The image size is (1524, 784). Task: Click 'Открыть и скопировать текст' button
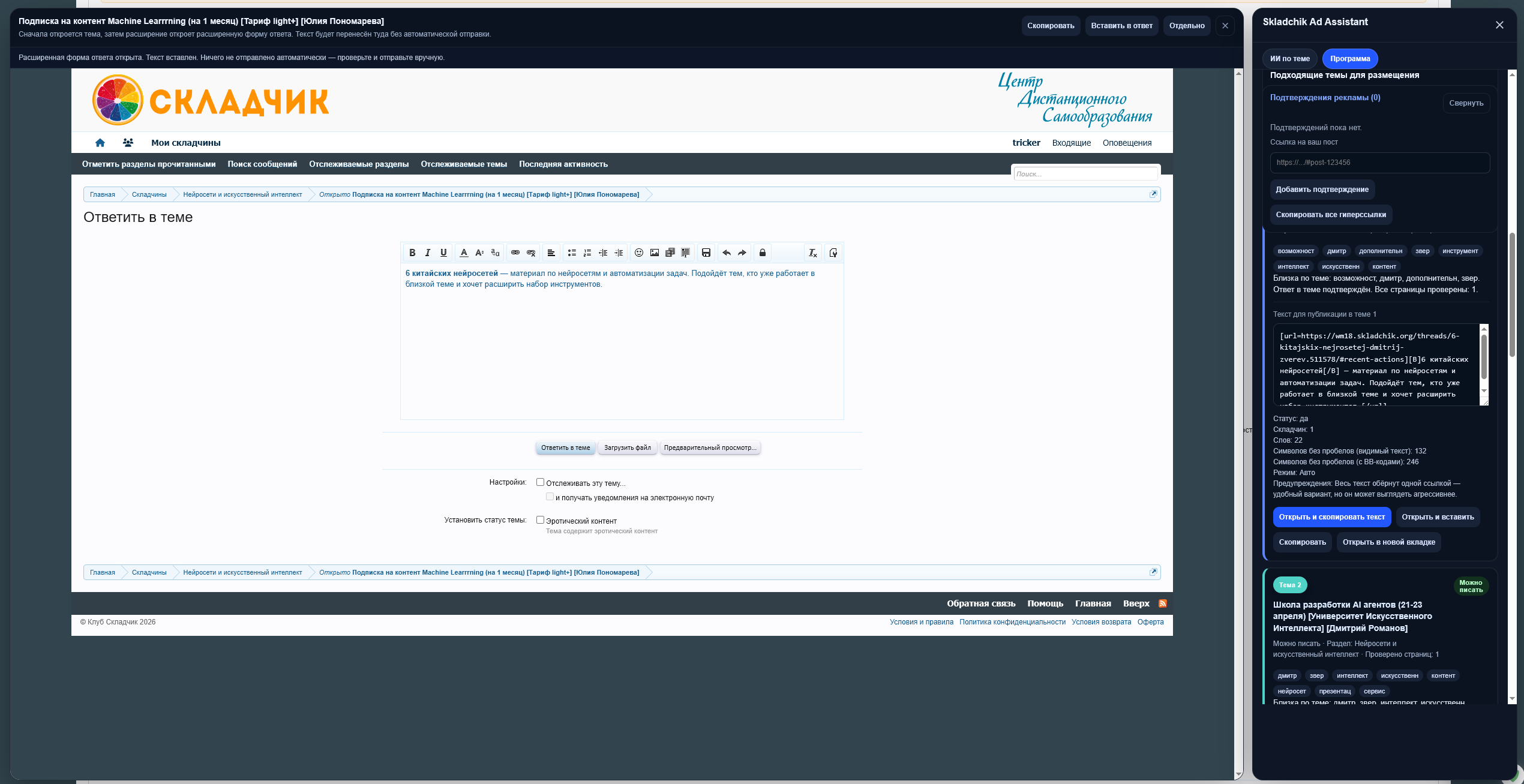[x=1331, y=517]
